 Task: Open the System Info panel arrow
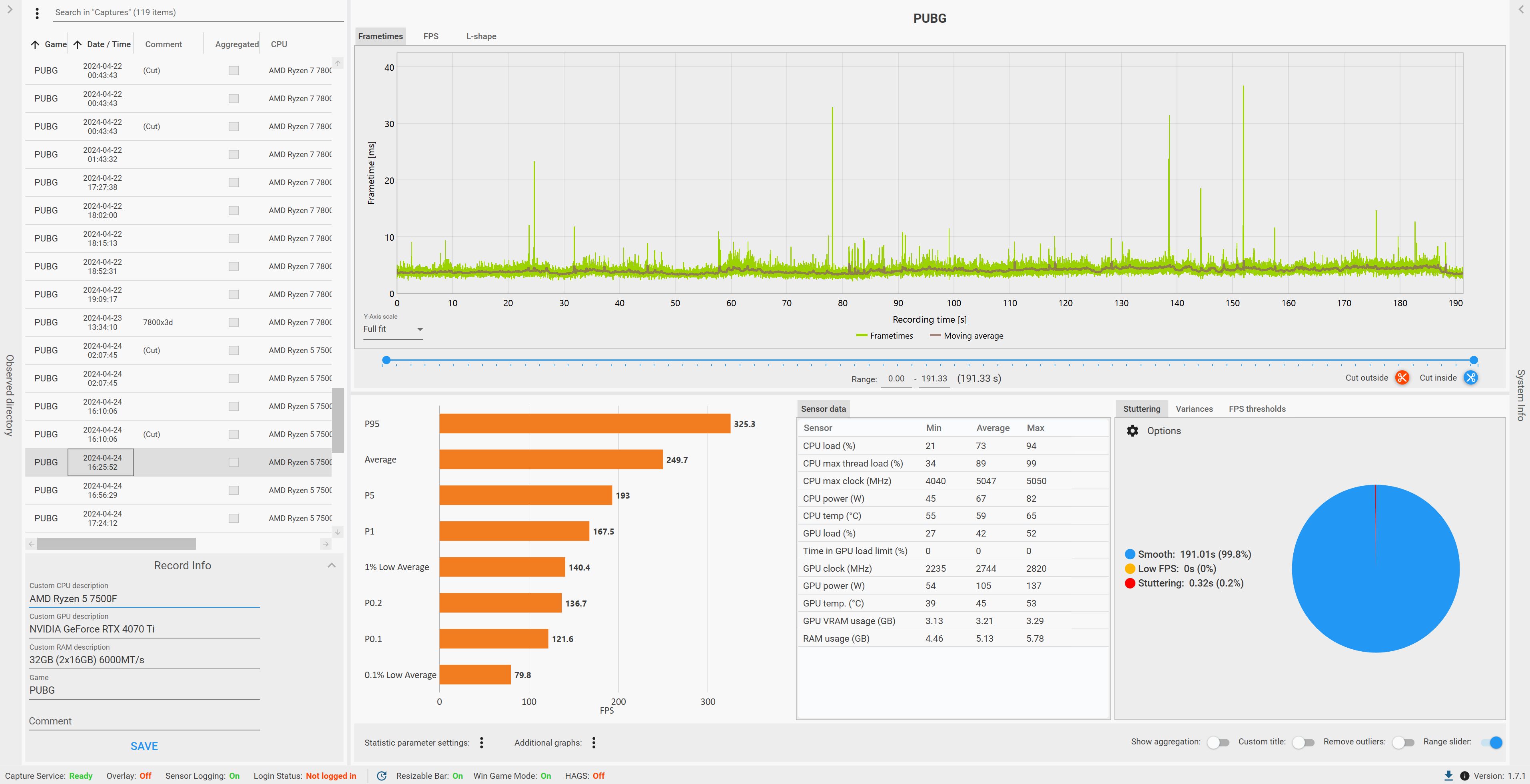tap(1520, 10)
